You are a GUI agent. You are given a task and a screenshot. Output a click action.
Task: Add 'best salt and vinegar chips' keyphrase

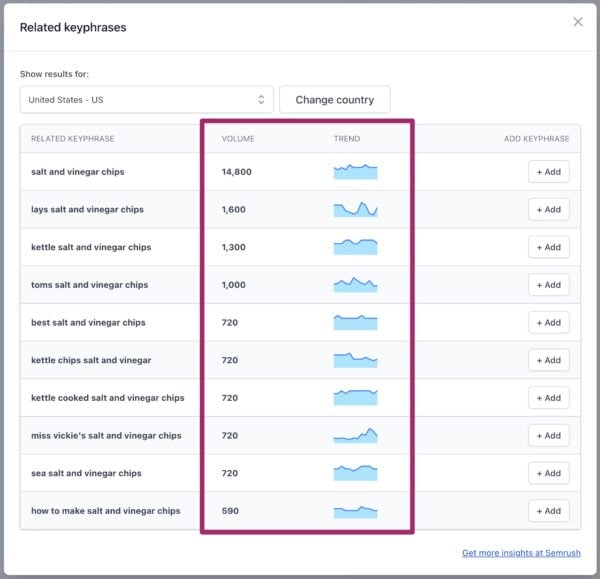pyautogui.click(x=548, y=323)
